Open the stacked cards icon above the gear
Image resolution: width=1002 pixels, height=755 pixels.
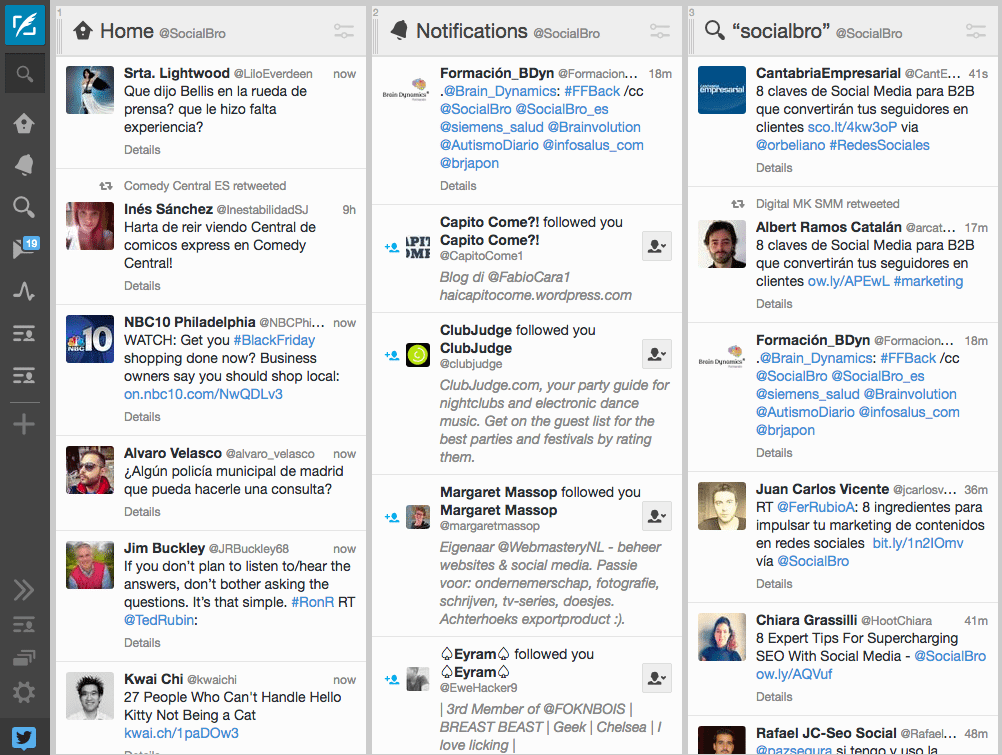click(24, 658)
